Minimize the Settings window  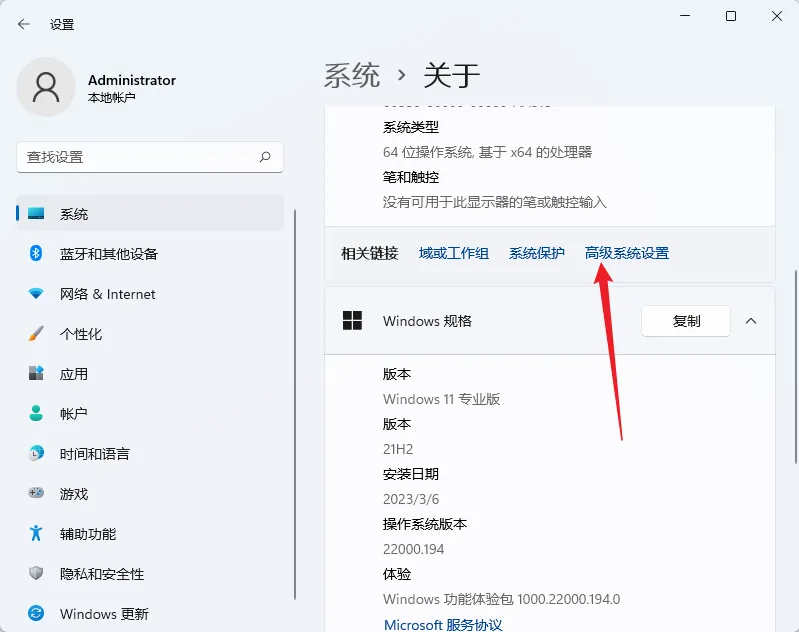tap(685, 16)
